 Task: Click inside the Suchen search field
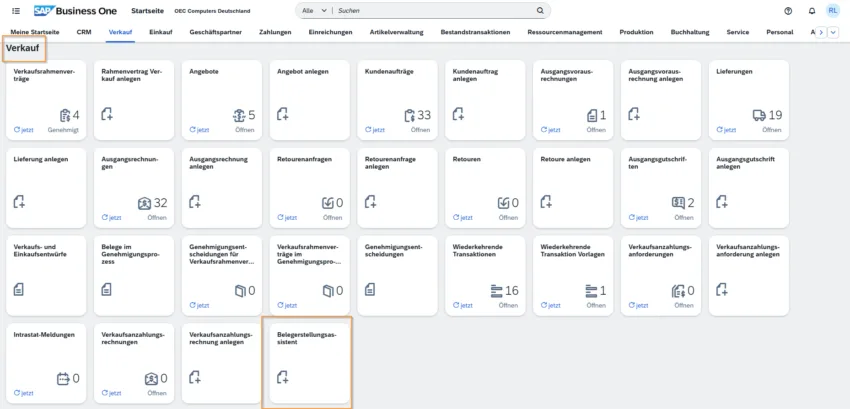point(434,10)
